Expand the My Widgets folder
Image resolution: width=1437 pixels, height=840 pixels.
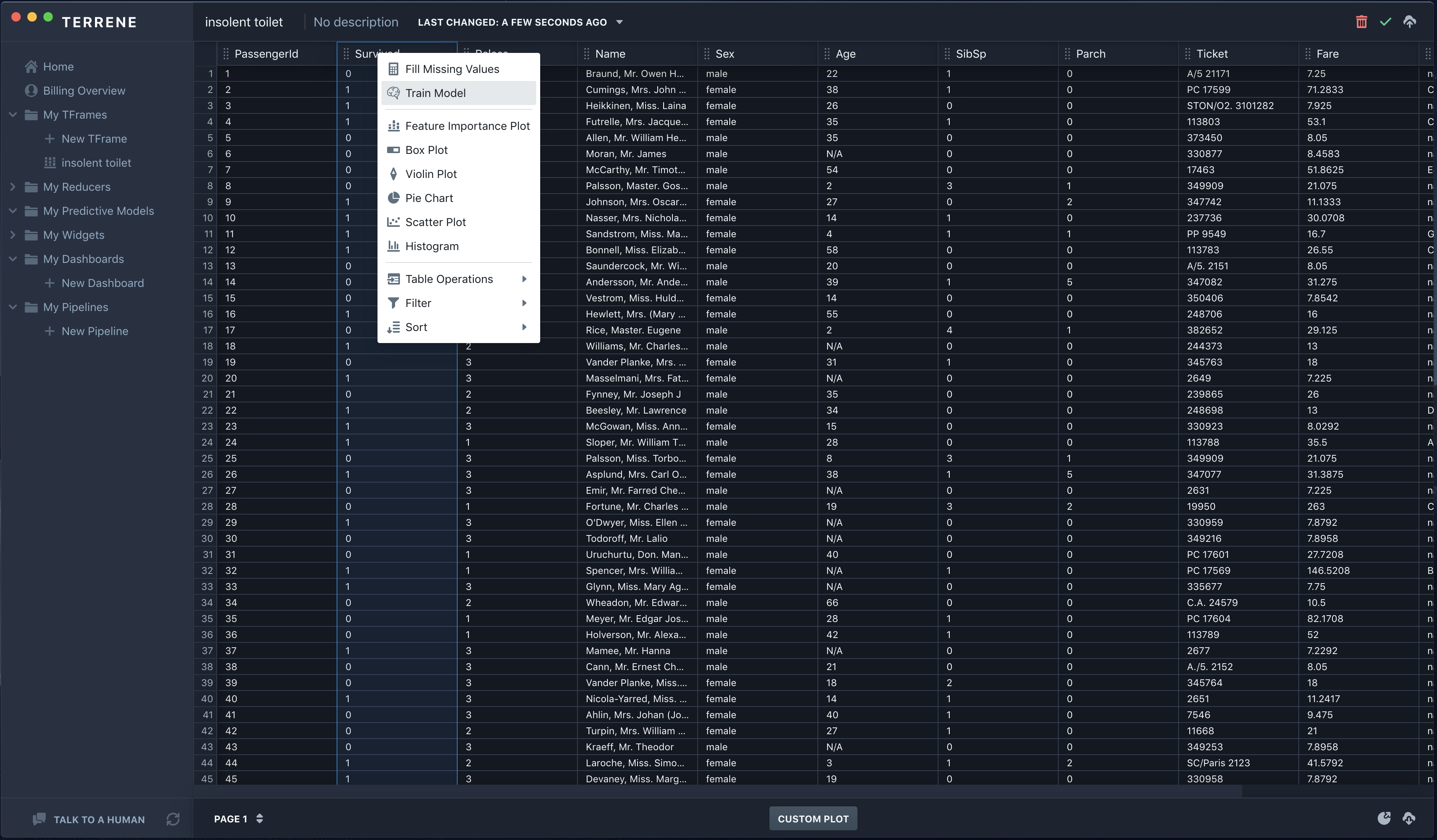tap(13, 235)
